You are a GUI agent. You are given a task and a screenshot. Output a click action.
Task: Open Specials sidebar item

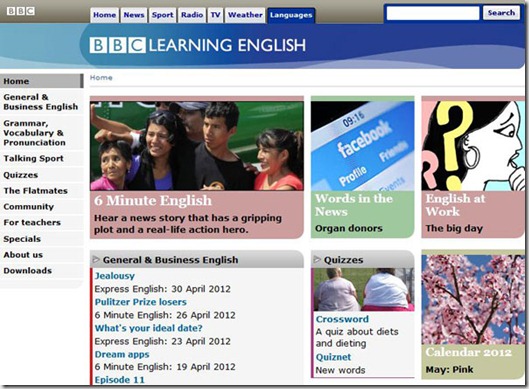(x=41, y=239)
